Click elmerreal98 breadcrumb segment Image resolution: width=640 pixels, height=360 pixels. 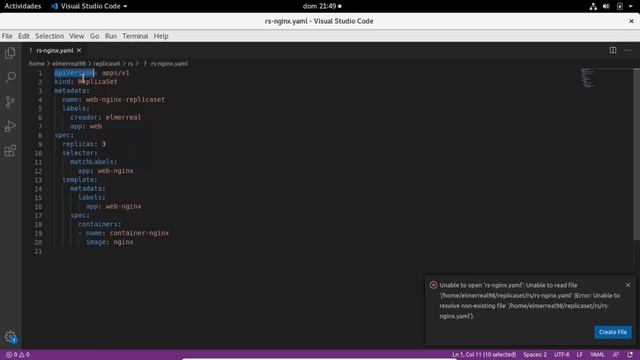pos(69,64)
